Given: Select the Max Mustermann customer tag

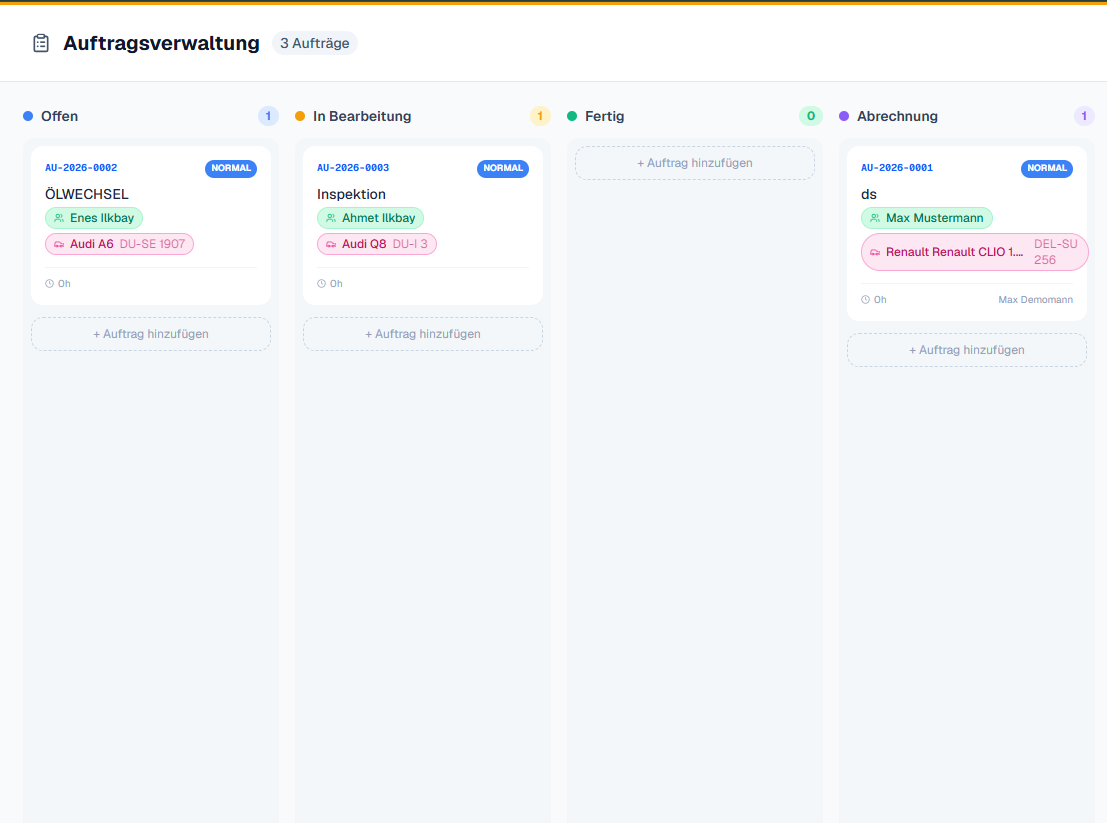Looking at the screenshot, I should 927,218.
